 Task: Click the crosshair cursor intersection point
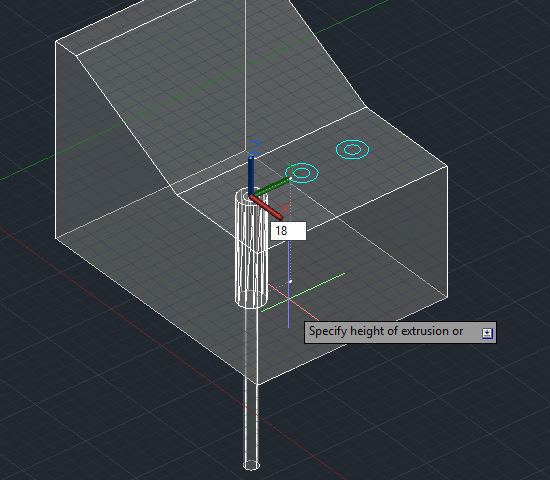(288, 298)
